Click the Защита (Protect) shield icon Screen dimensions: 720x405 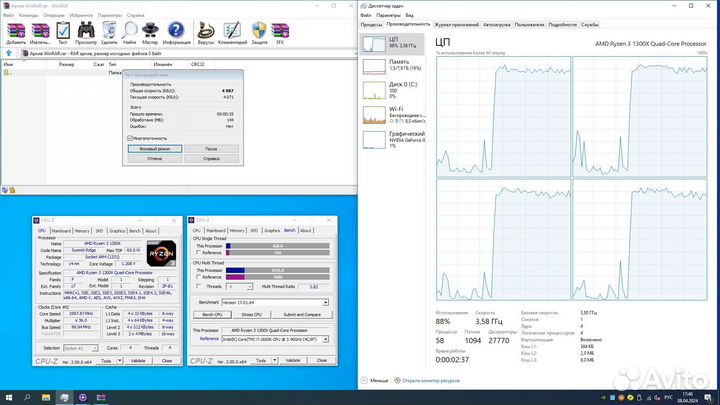(x=259, y=31)
